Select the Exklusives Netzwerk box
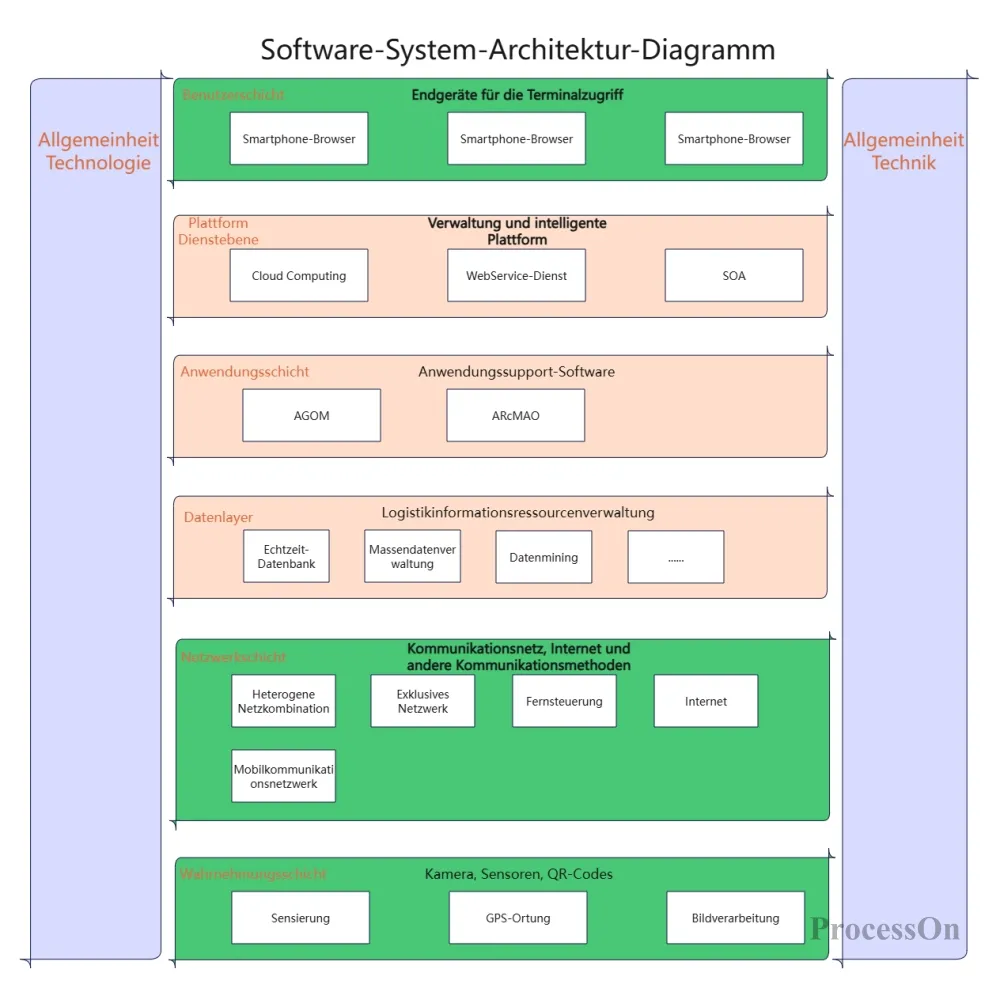This screenshot has height=988, width=1000. click(422, 701)
